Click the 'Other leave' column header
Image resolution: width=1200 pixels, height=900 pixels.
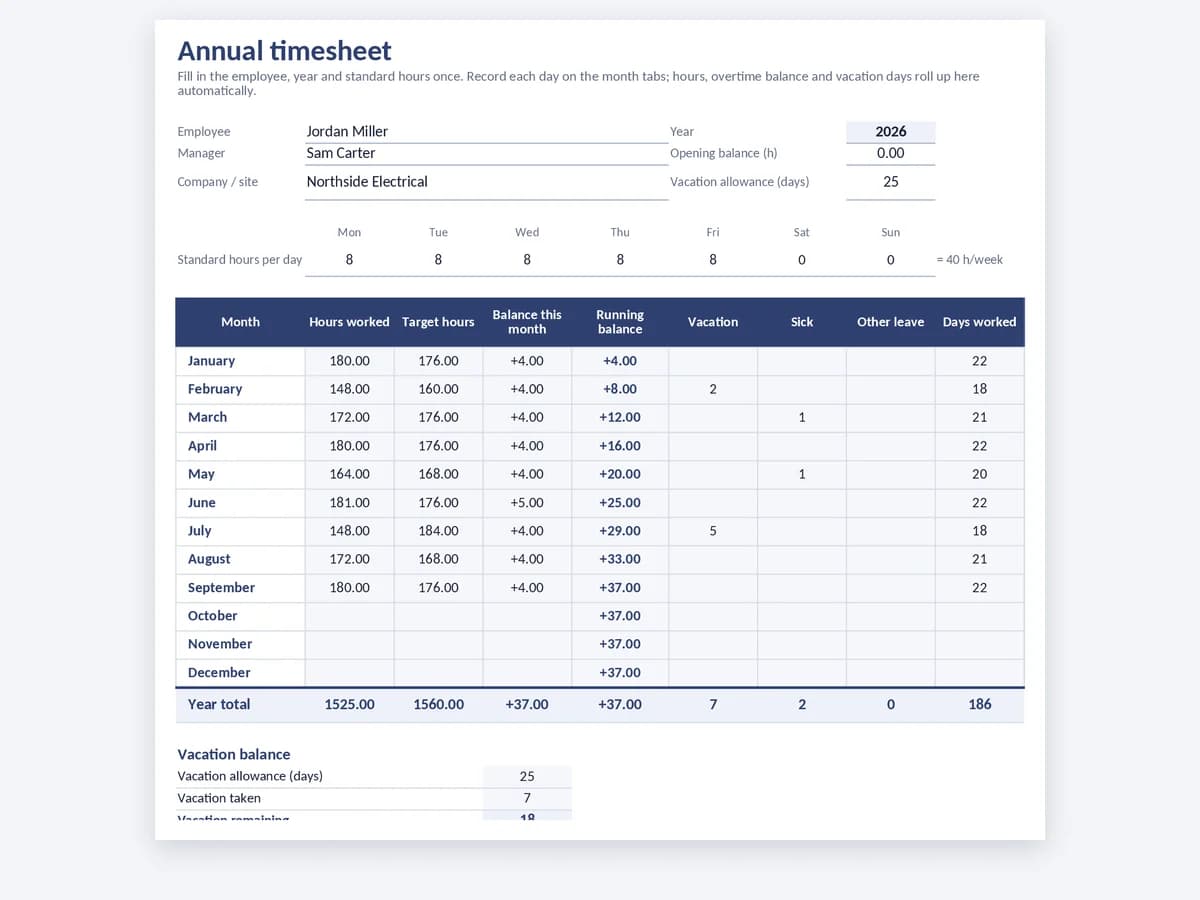(x=890, y=322)
